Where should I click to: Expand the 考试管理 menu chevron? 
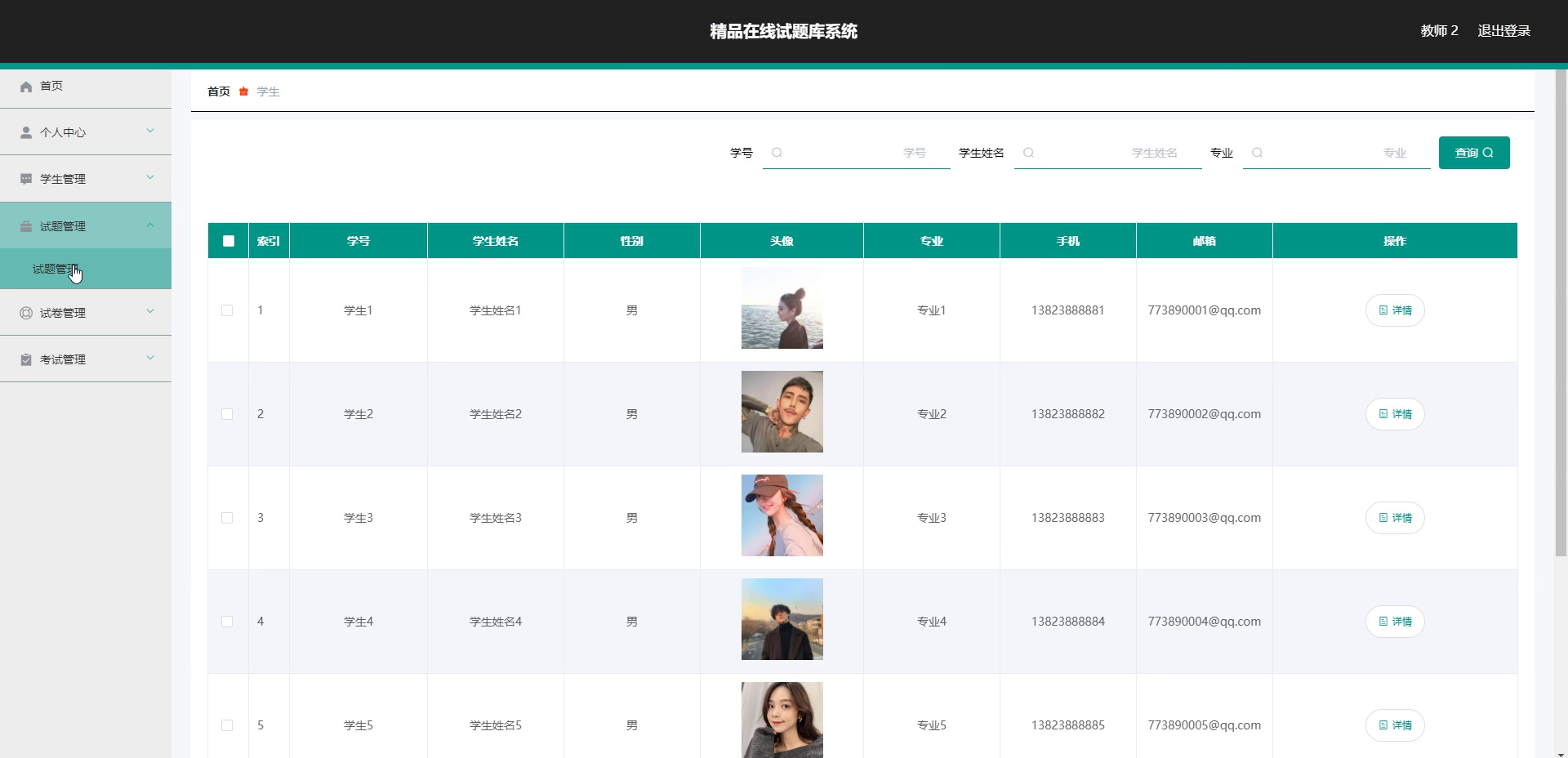150,358
